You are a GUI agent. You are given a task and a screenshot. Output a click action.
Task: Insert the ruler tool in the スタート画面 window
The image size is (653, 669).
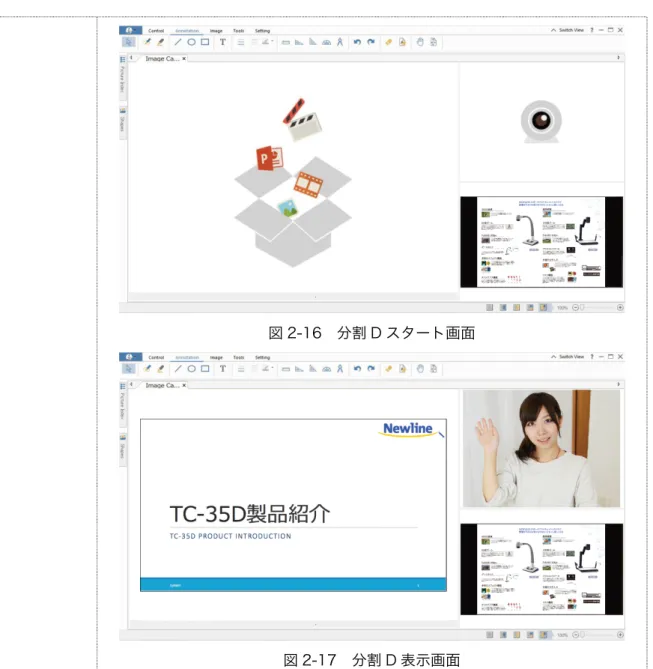click(286, 42)
